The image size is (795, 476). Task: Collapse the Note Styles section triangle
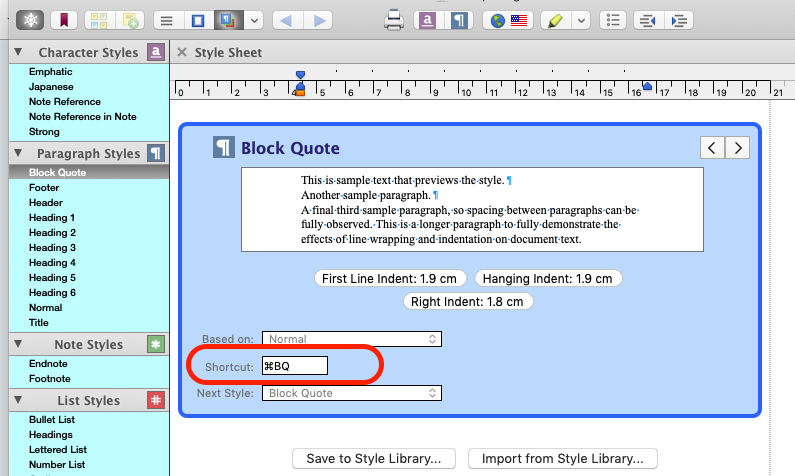19,344
